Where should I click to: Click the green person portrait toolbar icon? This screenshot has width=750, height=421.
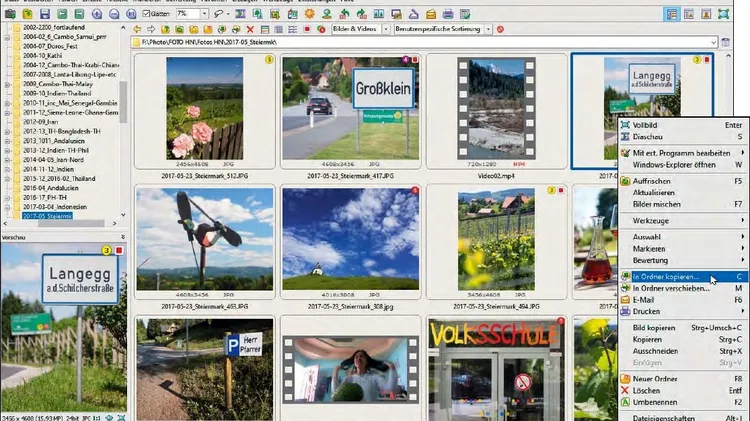click(x=327, y=14)
